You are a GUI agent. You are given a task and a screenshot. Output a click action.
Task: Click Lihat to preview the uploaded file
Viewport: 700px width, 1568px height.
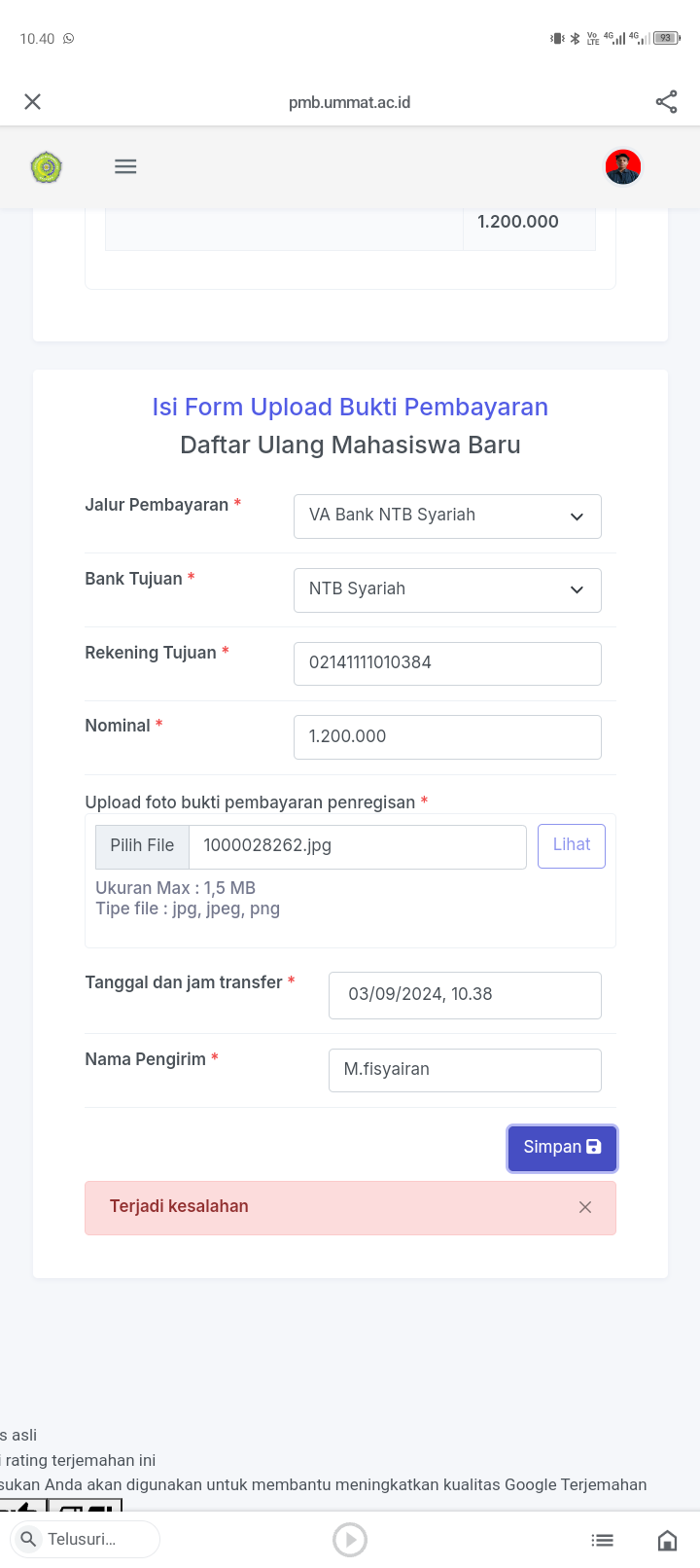(571, 845)
